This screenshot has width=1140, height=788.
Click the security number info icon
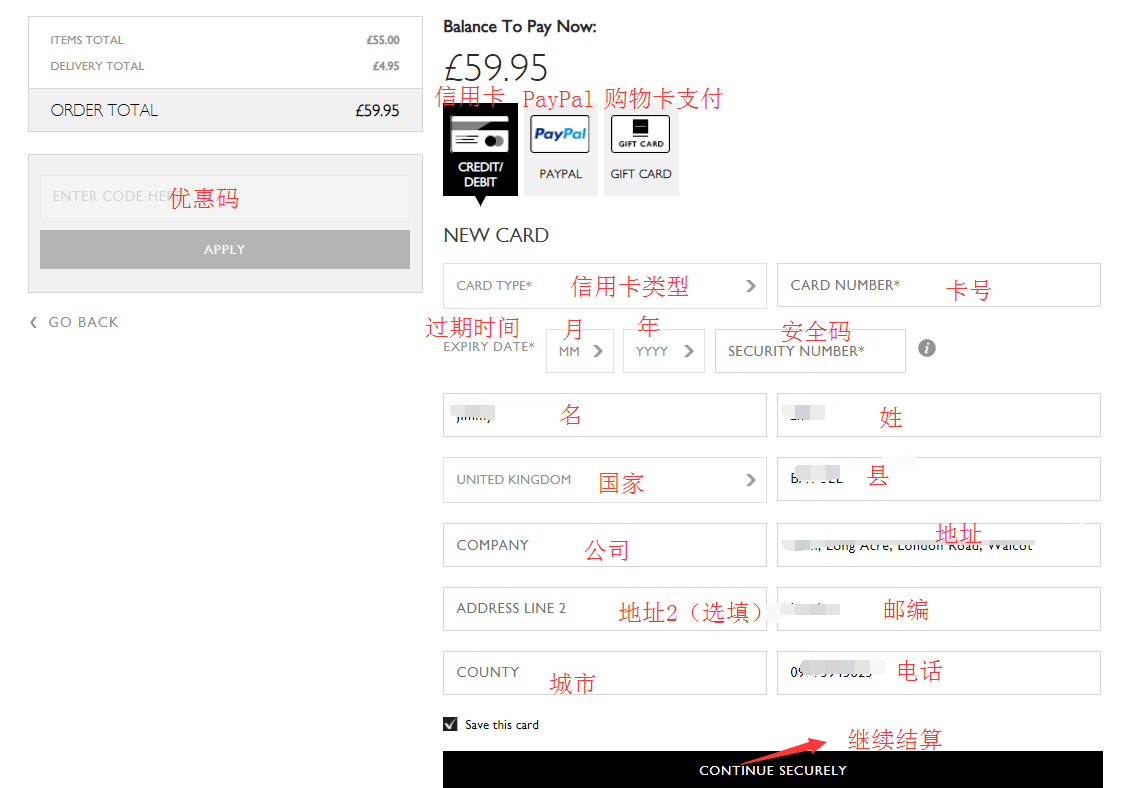[x=927, y=348]
